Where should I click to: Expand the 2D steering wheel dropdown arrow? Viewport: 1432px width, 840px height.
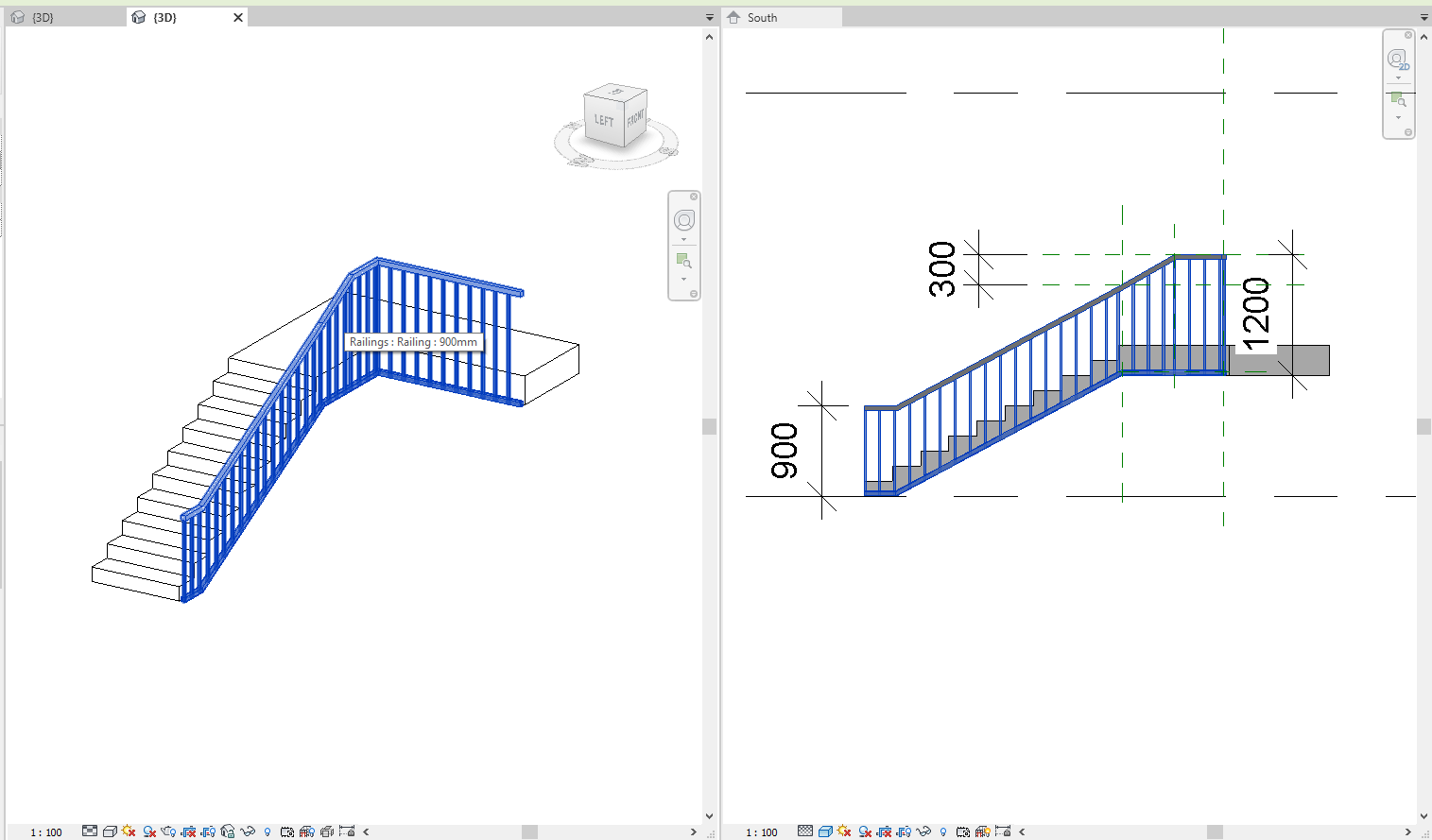1398,79
